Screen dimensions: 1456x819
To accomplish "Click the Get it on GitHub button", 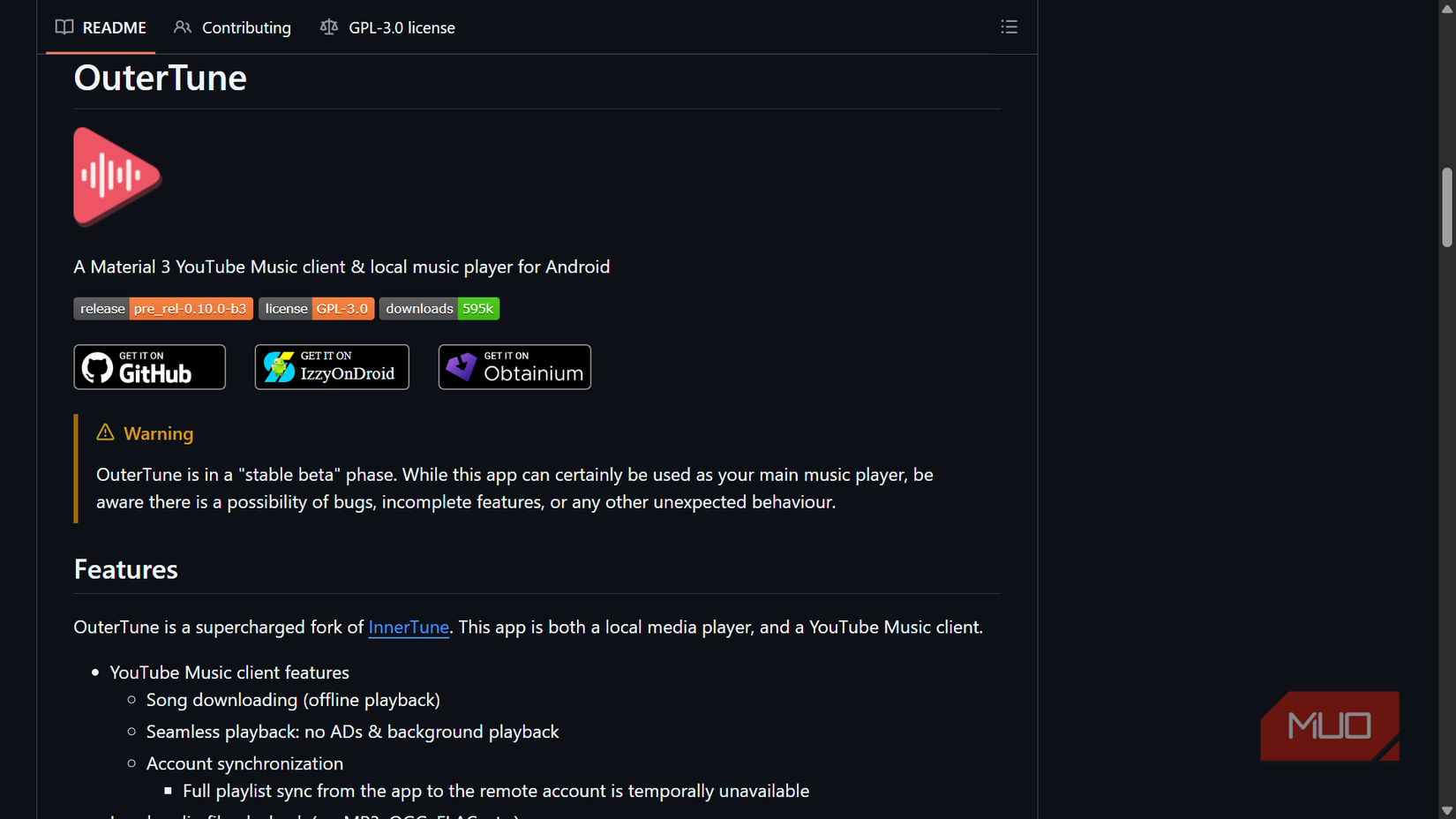I will point(149,366).
